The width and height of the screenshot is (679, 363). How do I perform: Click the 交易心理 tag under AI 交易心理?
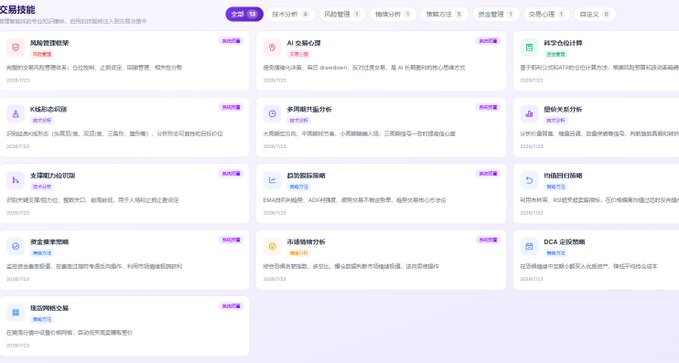click(x=299, y=54)
